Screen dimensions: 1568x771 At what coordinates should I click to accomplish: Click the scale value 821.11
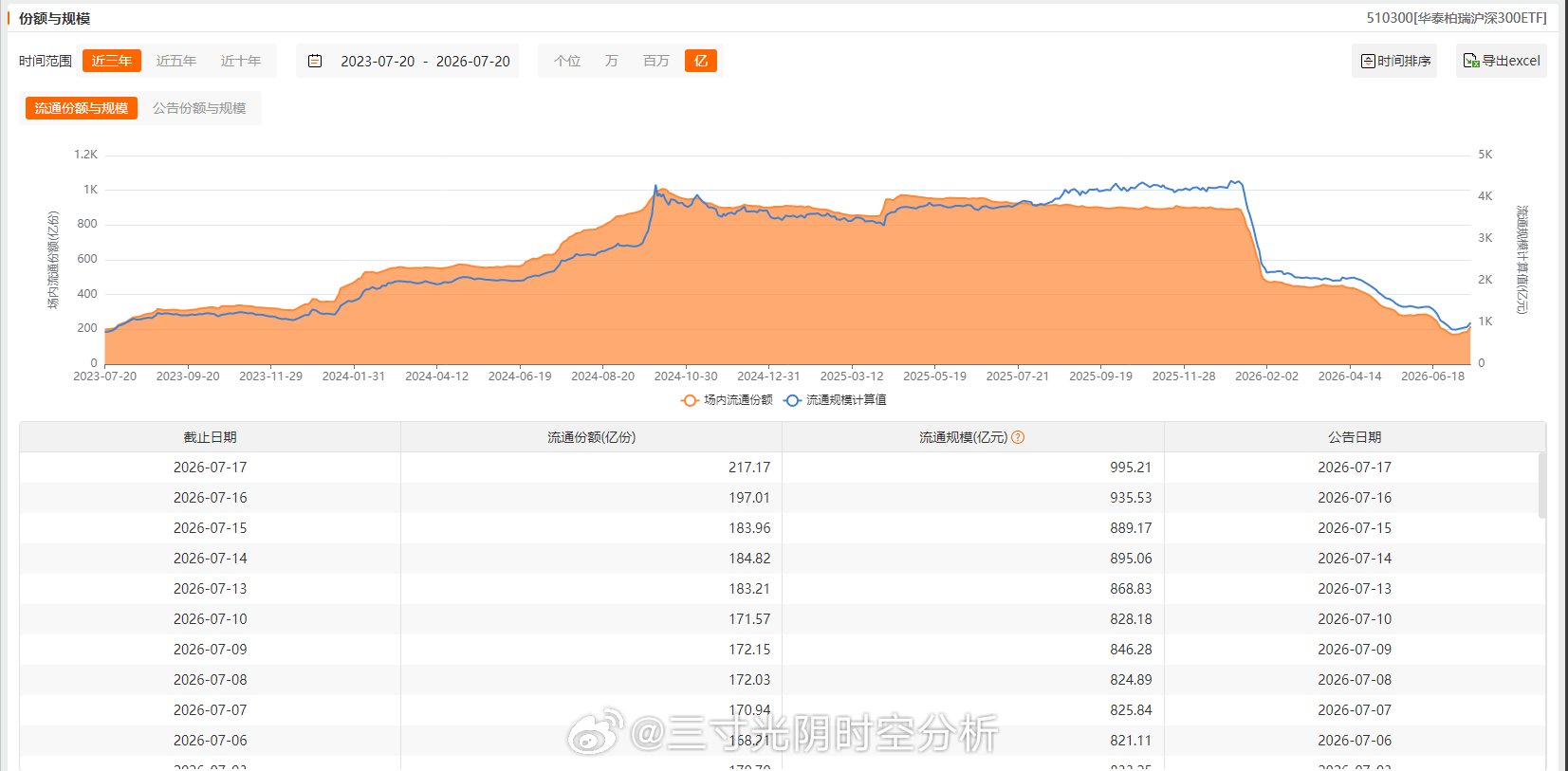click(x=1131, y=741)
